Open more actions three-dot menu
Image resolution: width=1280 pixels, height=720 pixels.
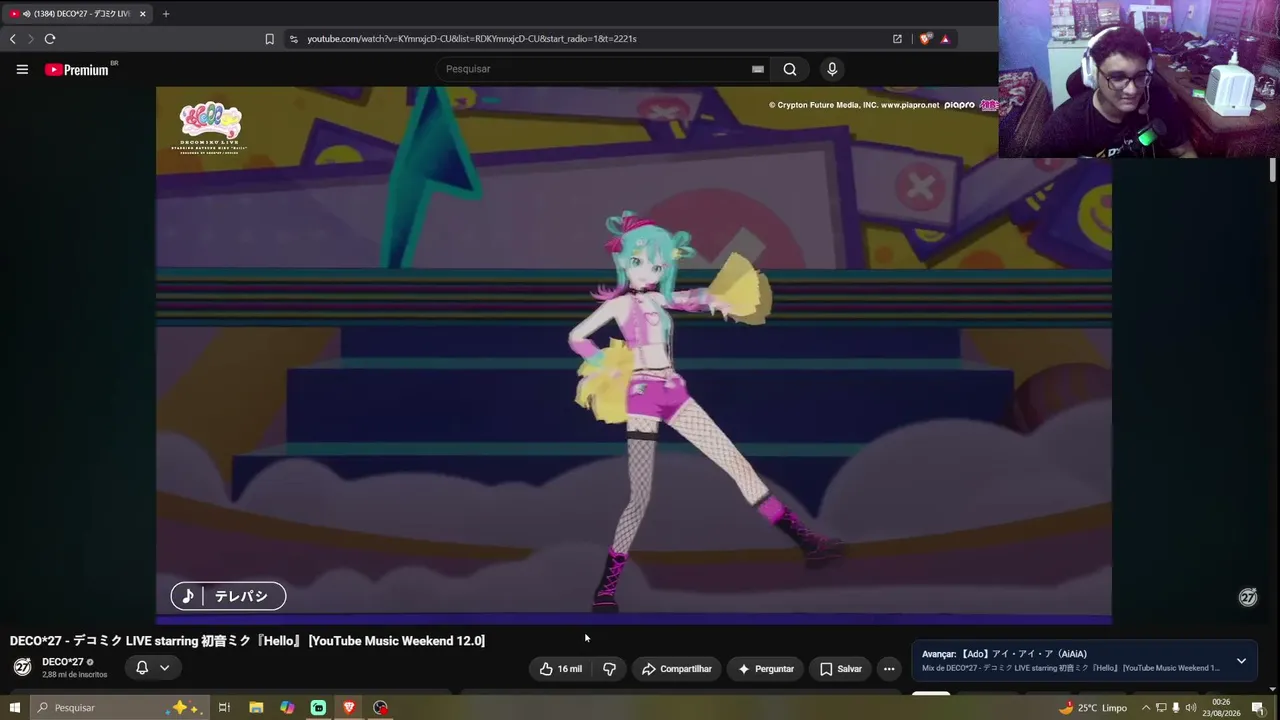point(889,669)
